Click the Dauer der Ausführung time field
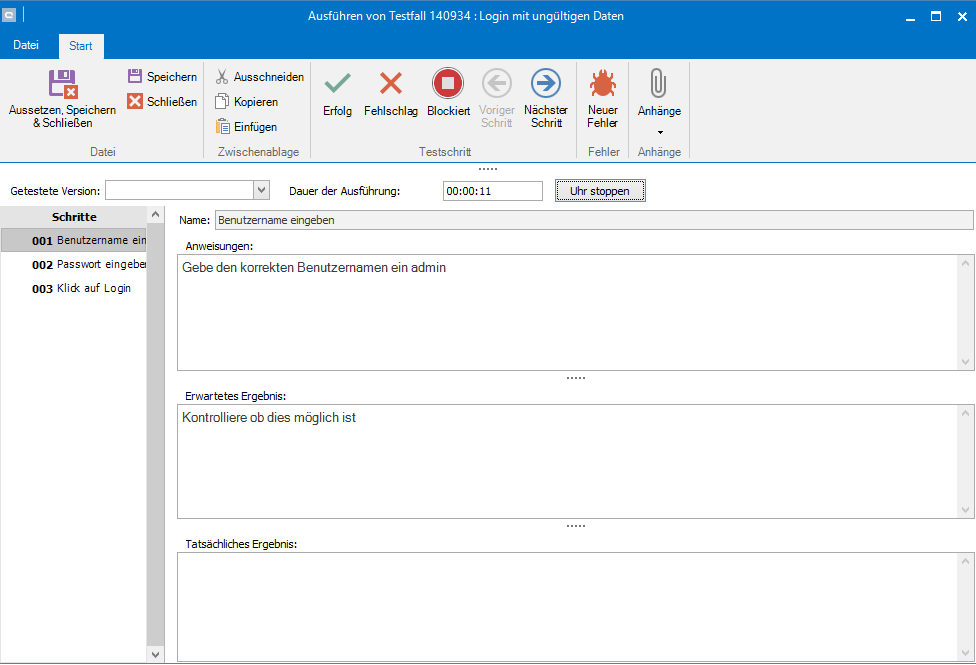The height and width of the screenshot is (665, 976). pos(492,191)
